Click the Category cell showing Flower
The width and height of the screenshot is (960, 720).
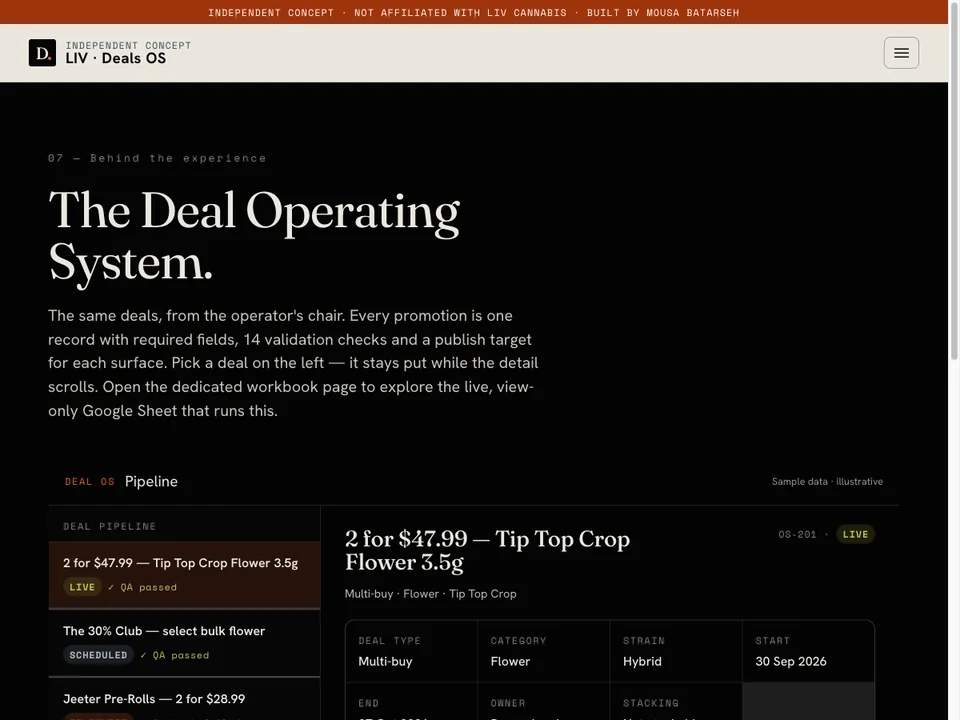[x=544, y=651]
